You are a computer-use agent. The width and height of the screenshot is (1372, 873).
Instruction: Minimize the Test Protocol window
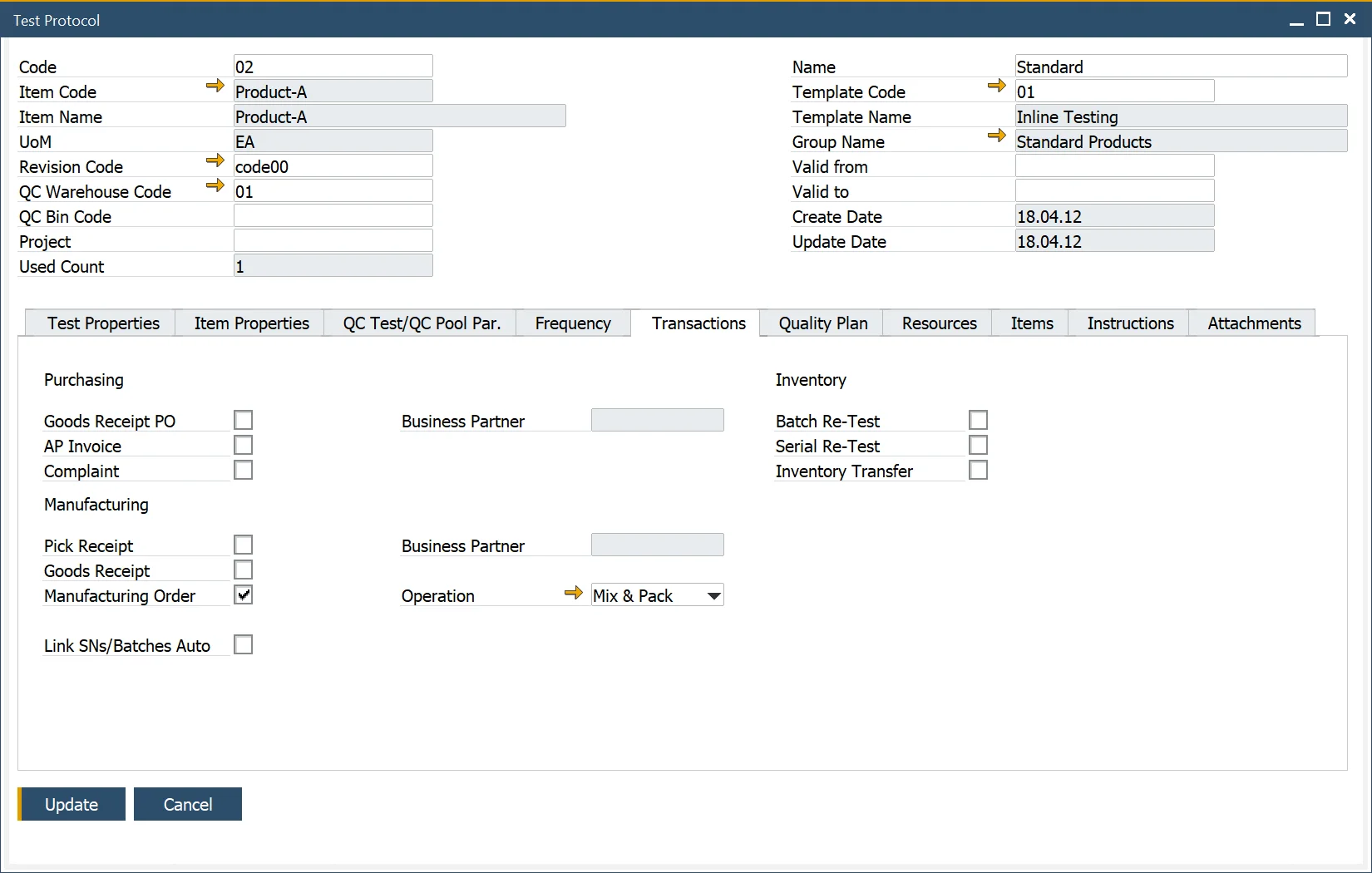point(1296,21)
